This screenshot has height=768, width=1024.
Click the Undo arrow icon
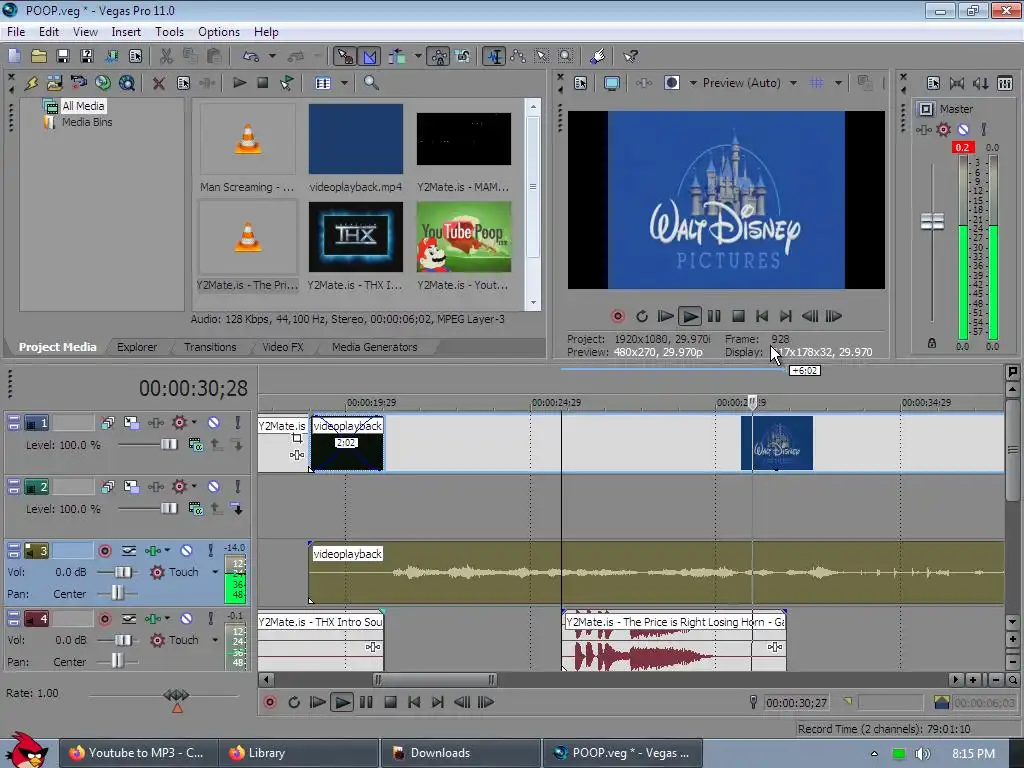(x=251, y=56)
